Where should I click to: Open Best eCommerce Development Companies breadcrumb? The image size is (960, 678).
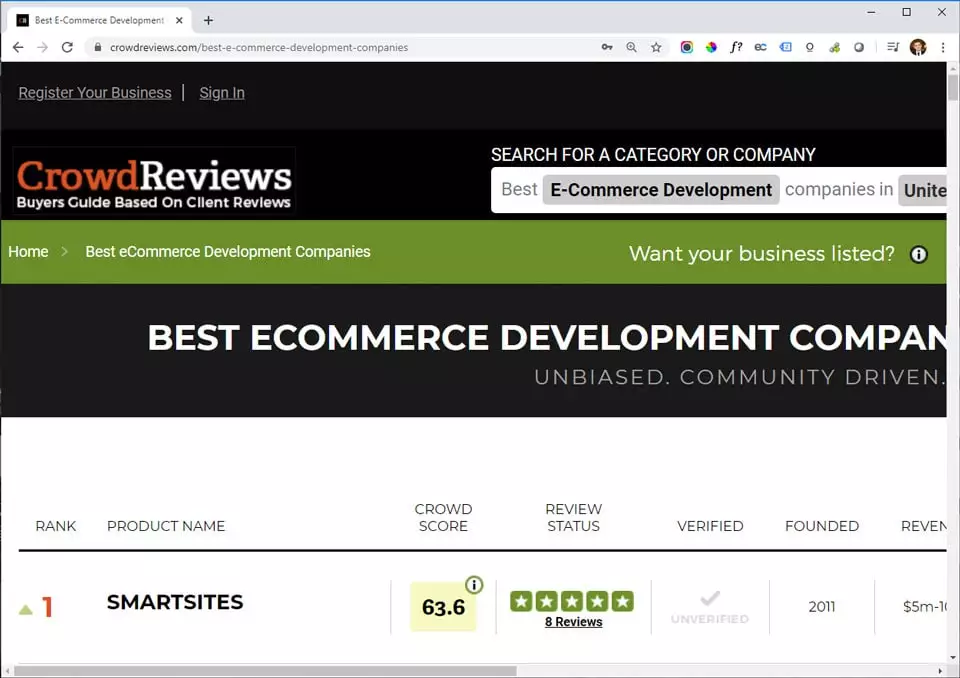point(228,252)
